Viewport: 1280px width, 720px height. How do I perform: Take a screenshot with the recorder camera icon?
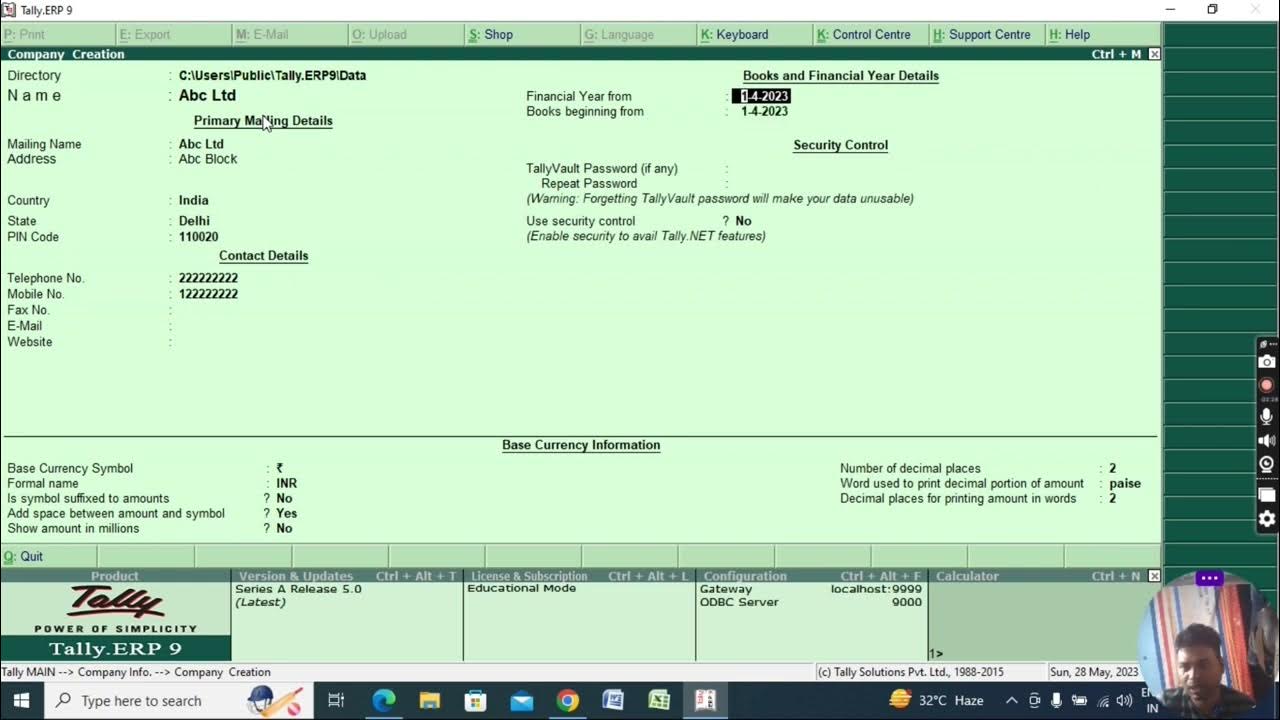pyautogui.click(x=1267, y=362)
